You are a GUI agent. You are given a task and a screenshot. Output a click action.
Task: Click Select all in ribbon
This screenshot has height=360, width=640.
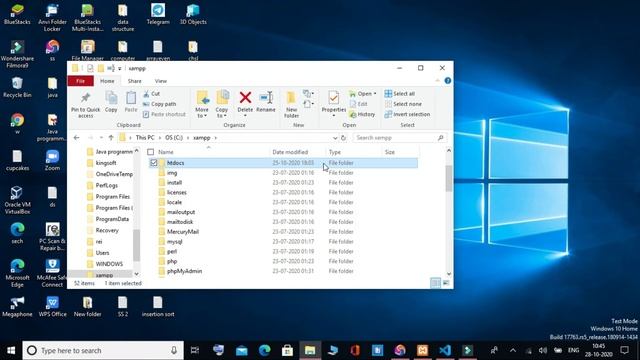[x=400, y=94]
